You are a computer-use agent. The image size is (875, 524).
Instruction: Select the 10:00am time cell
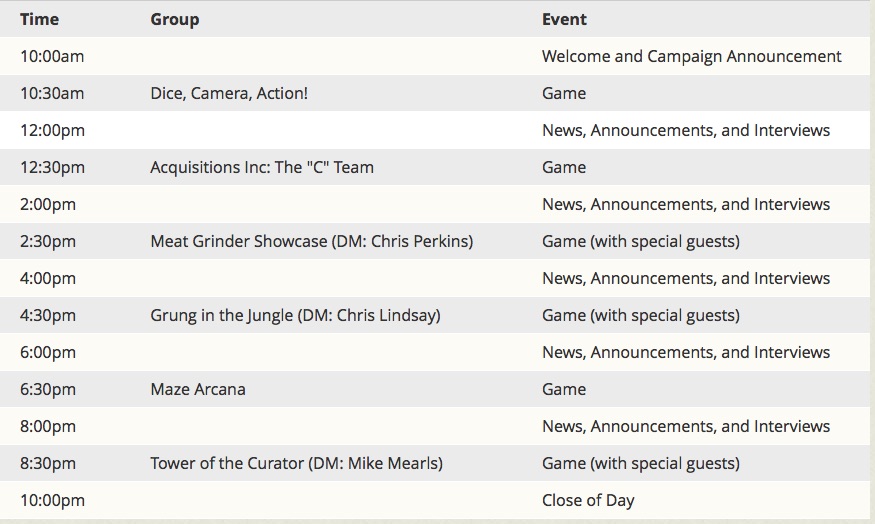pos(52,56)
